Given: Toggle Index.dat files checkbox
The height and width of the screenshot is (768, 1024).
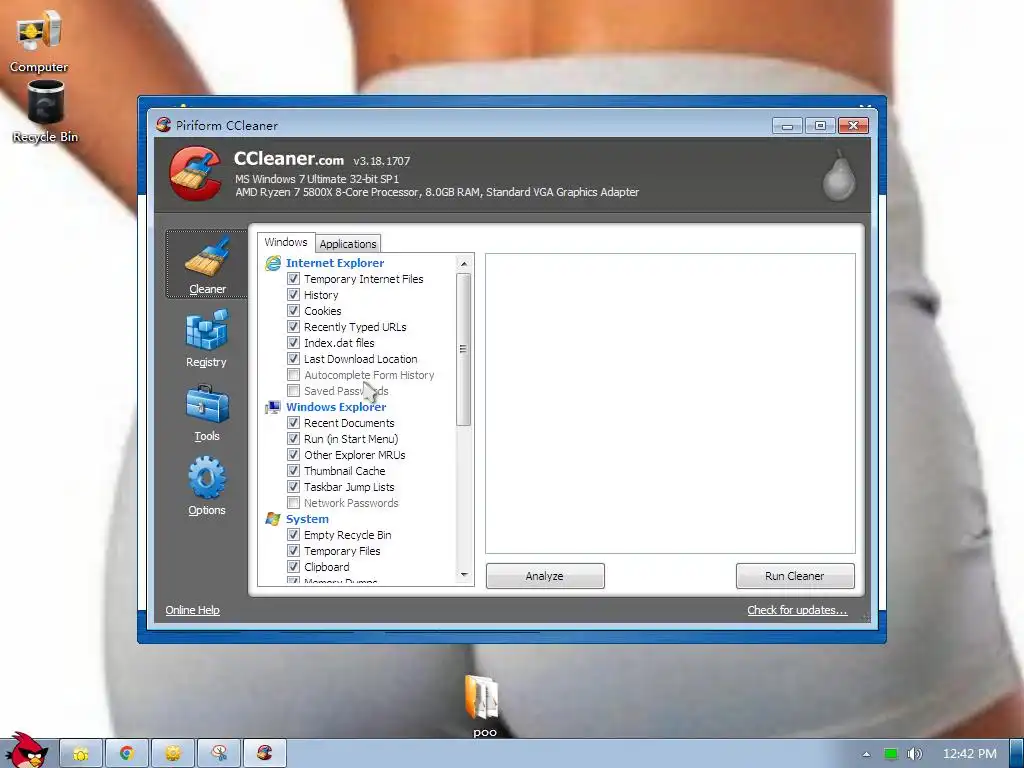Looking at the screenshot, I should (x=293, y=343).
